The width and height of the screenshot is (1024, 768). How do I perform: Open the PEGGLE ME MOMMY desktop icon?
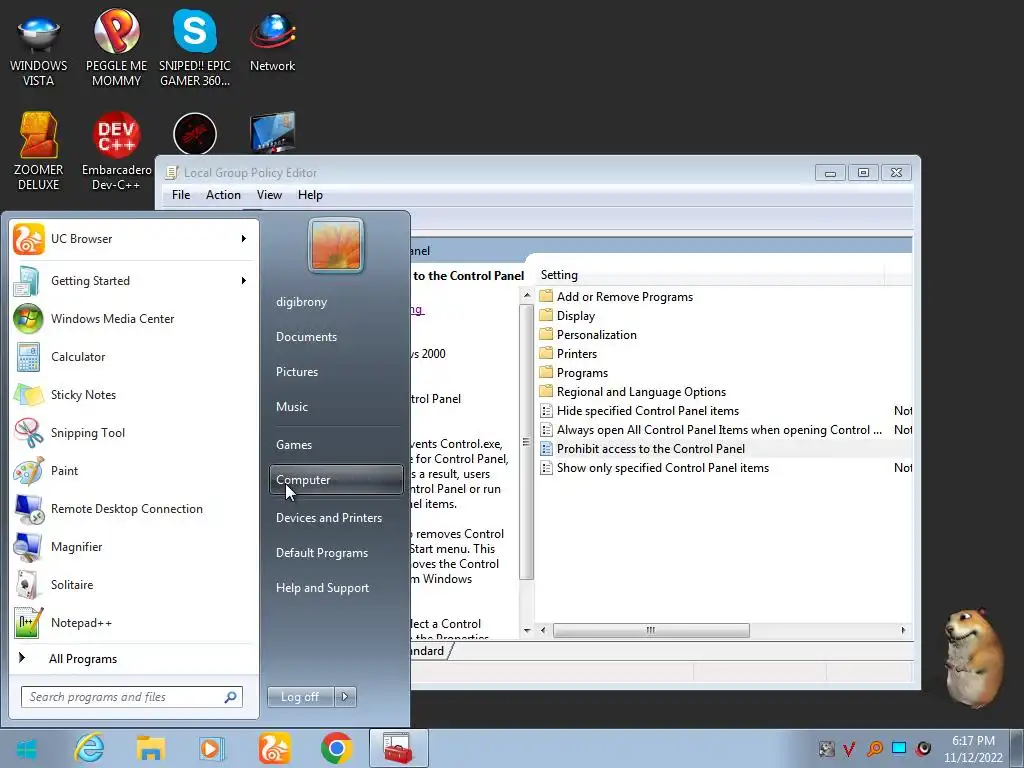pos(116,49)
